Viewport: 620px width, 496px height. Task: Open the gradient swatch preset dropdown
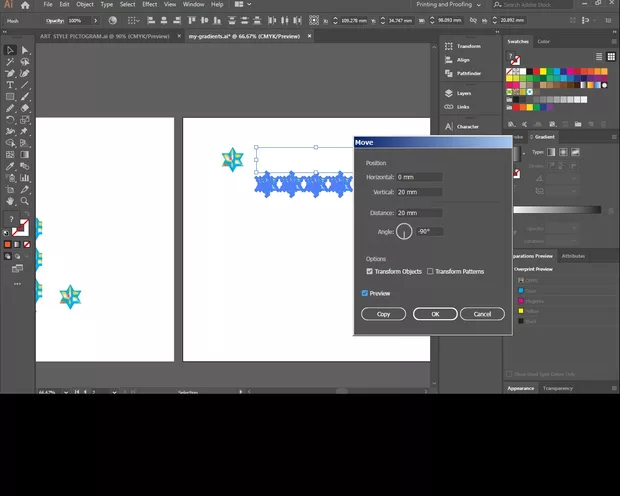click(526, 152)
